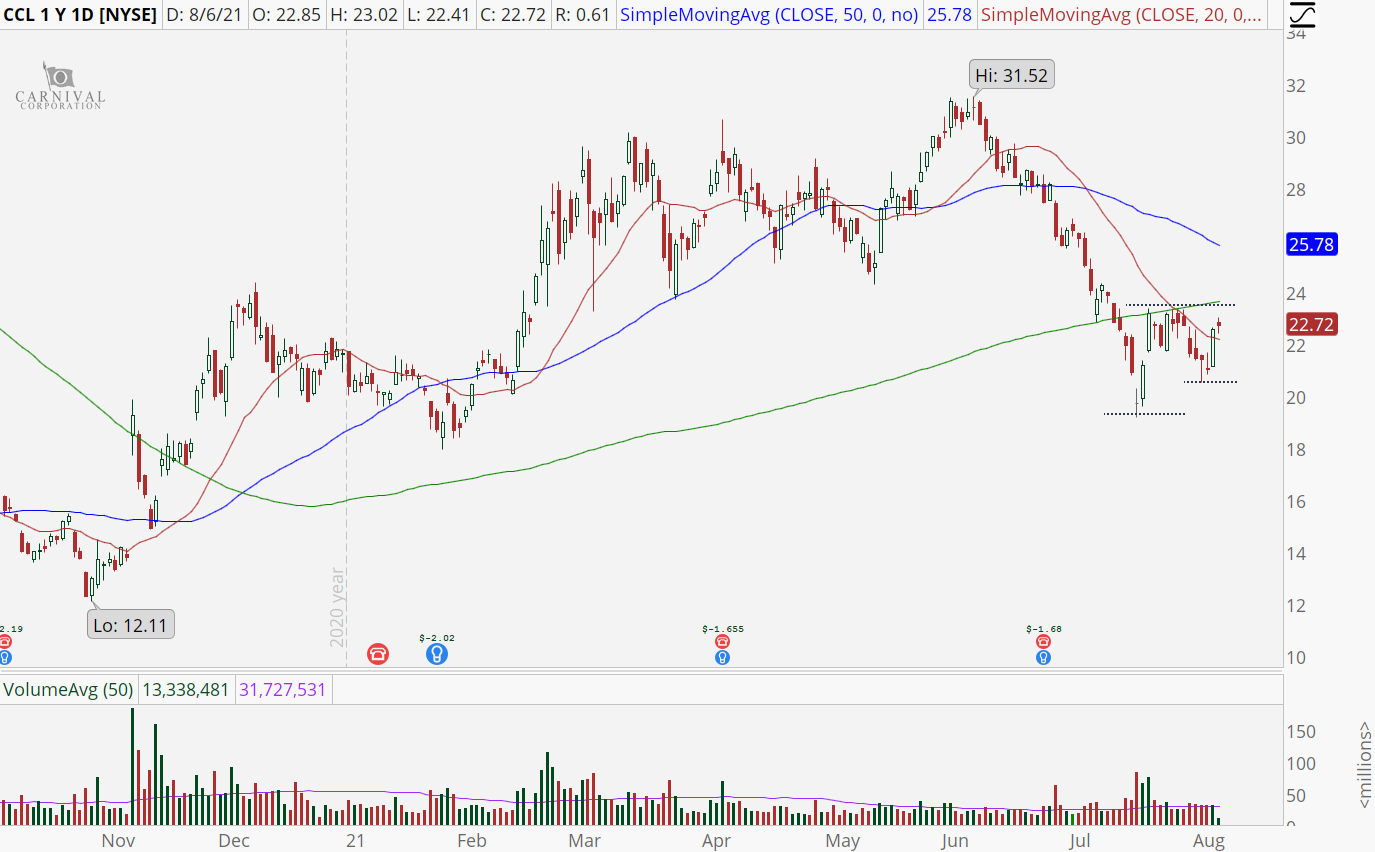Click the Nov label on the time axis
Screen dimensions: 1375x852
click(118, 840)
